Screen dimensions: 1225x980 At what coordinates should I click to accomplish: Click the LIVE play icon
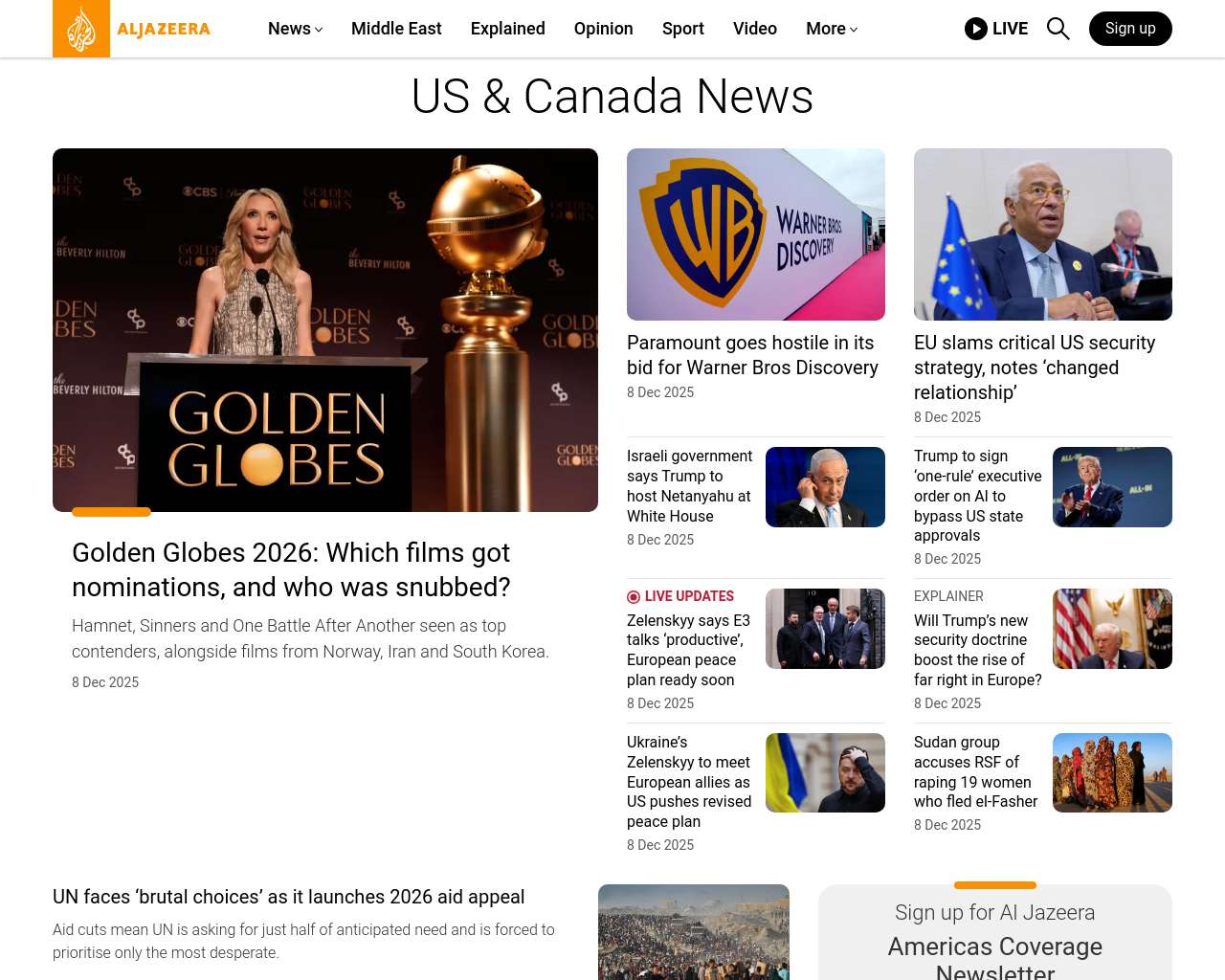pyautogui.click(x=976, y=29)
